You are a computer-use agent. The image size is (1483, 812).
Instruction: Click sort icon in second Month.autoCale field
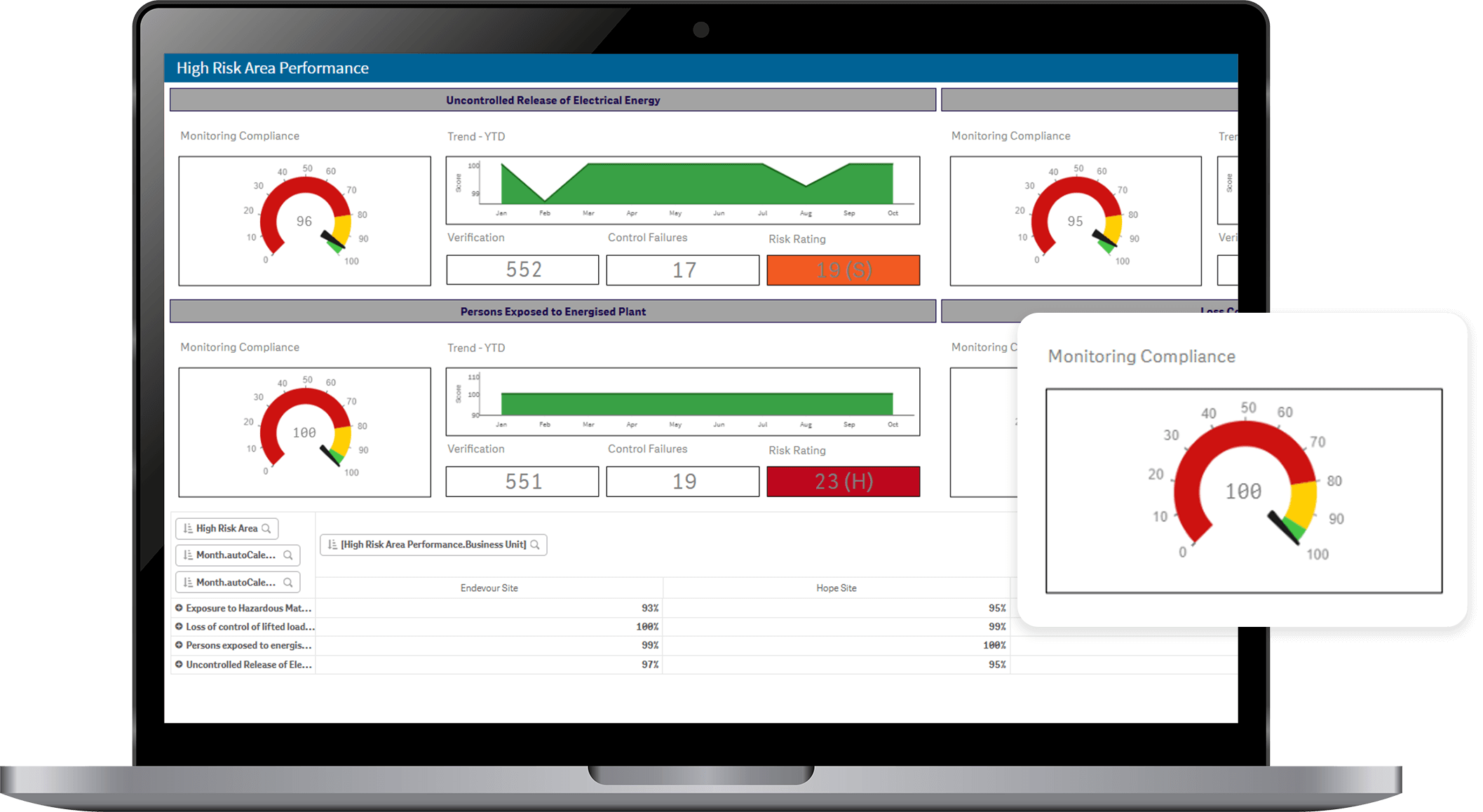point(188,583)
